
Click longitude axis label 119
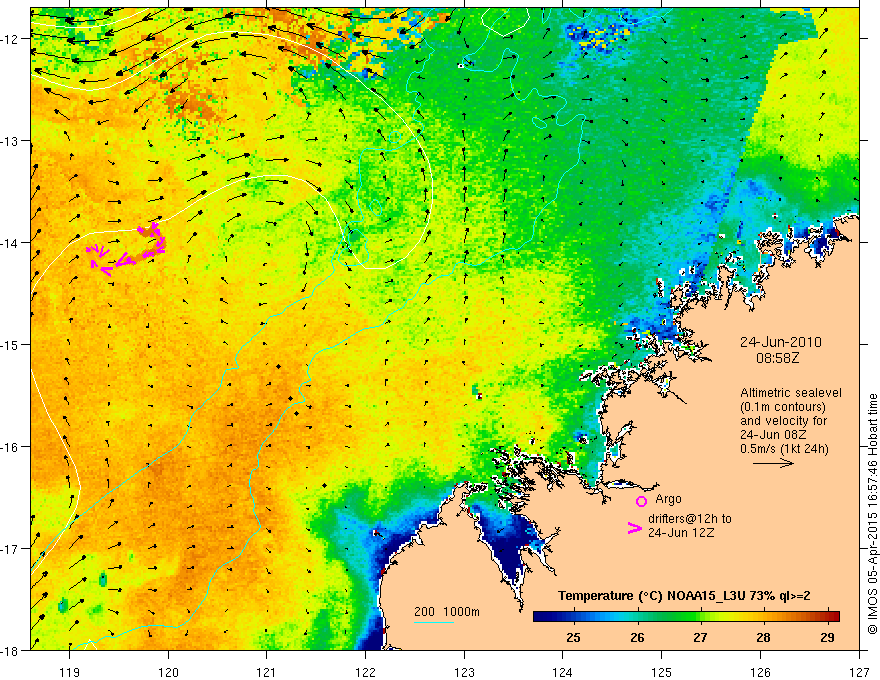(x=70, y=672)
